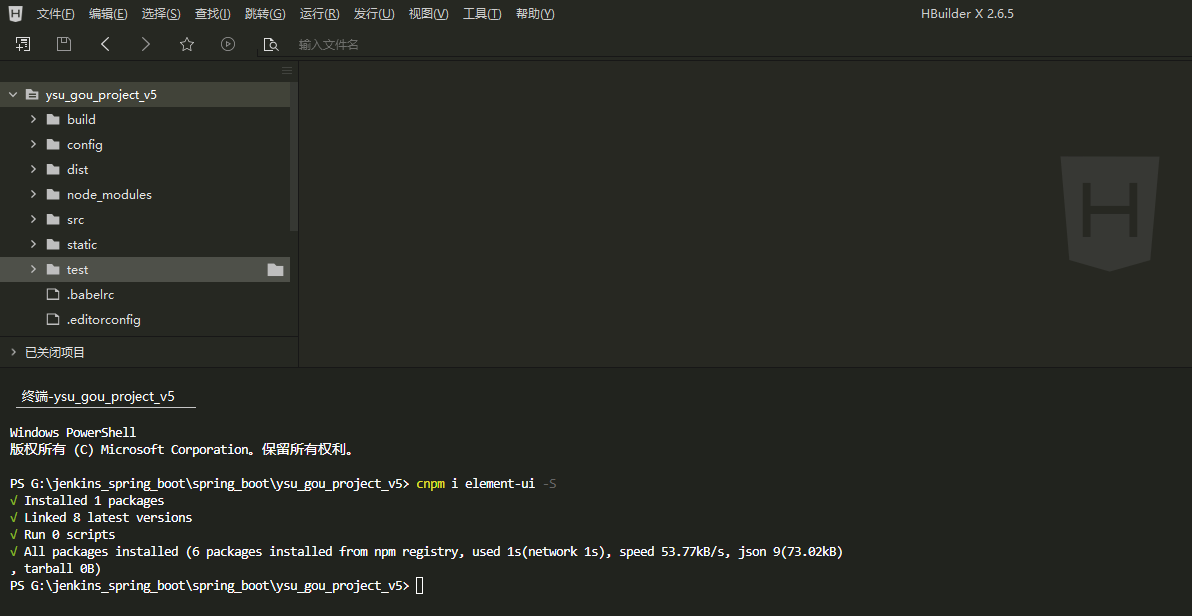Expand the src folder chevron
Viewport: 1192px width, 616px height.
point(33,220)
